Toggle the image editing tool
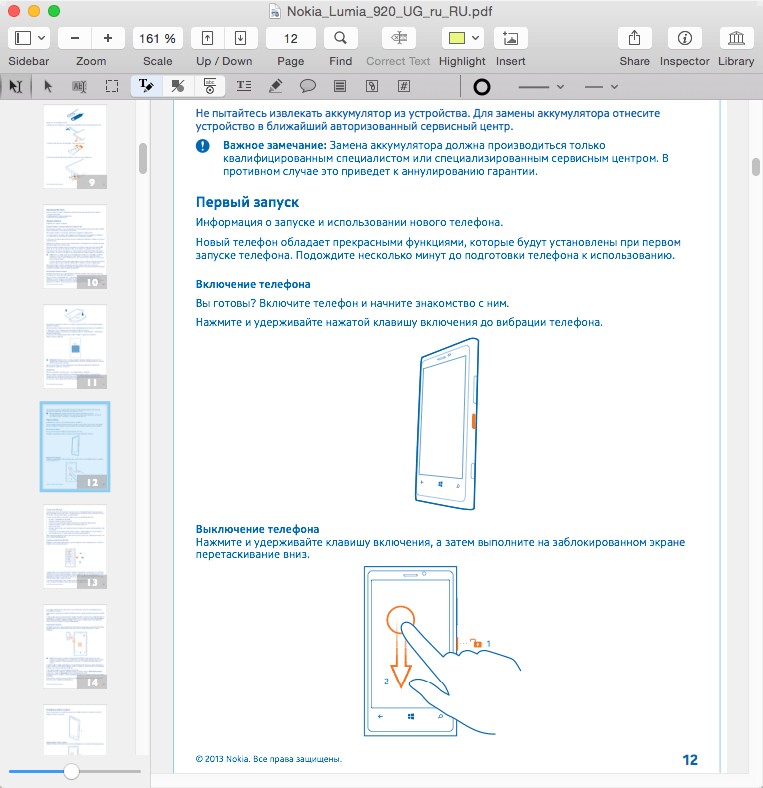This screenshot has width=763, height=788. point(177,86)
